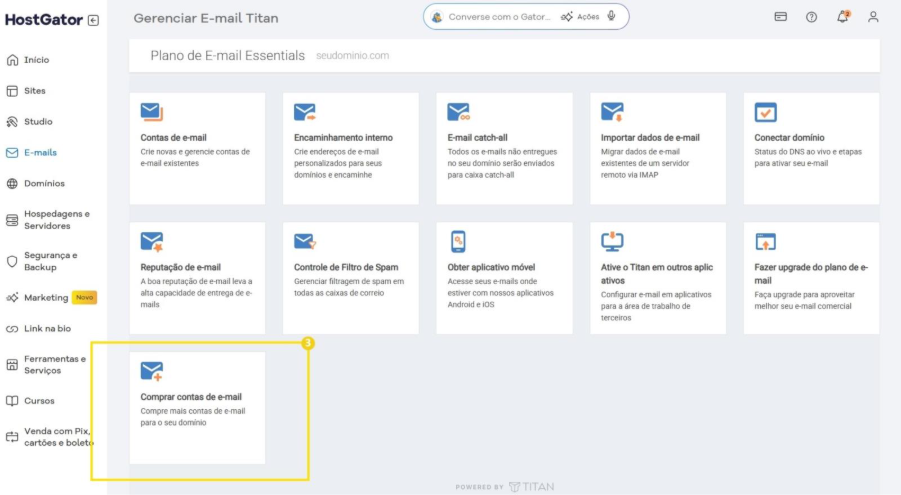Click the Venda com Pix payment icon
The image size is (901, 495).
pyautogui.click(x=12, y=437)
